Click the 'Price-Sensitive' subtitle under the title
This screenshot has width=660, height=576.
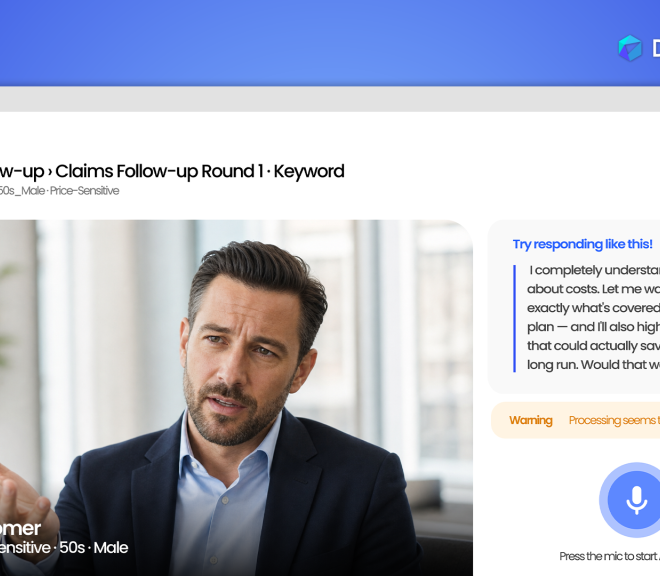click(x=85, y=191)
